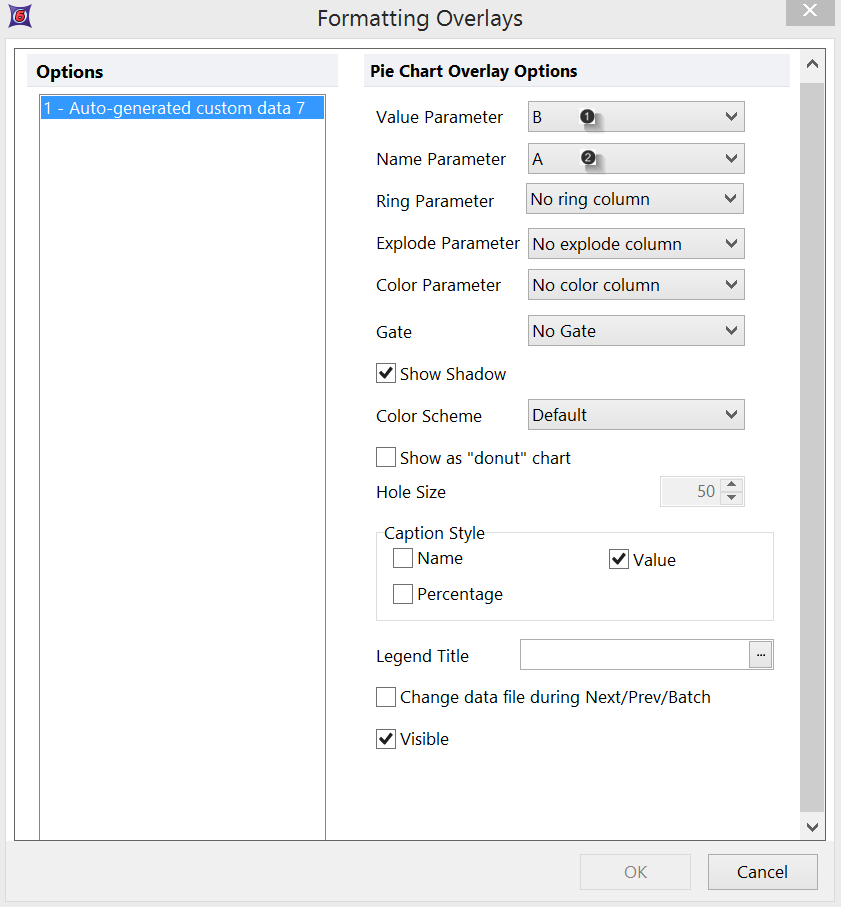Open the Gate dropdown

pos(636,331)
